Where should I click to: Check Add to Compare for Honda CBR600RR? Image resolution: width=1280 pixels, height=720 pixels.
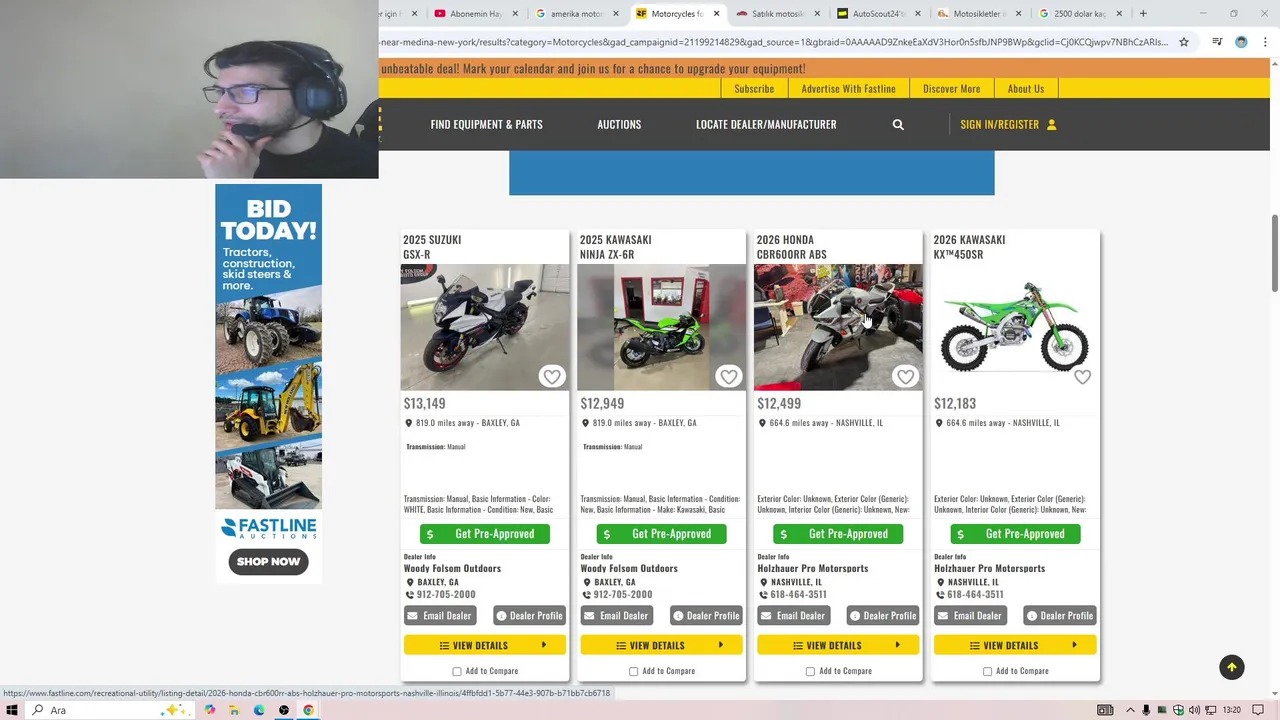tap(811, 671)
